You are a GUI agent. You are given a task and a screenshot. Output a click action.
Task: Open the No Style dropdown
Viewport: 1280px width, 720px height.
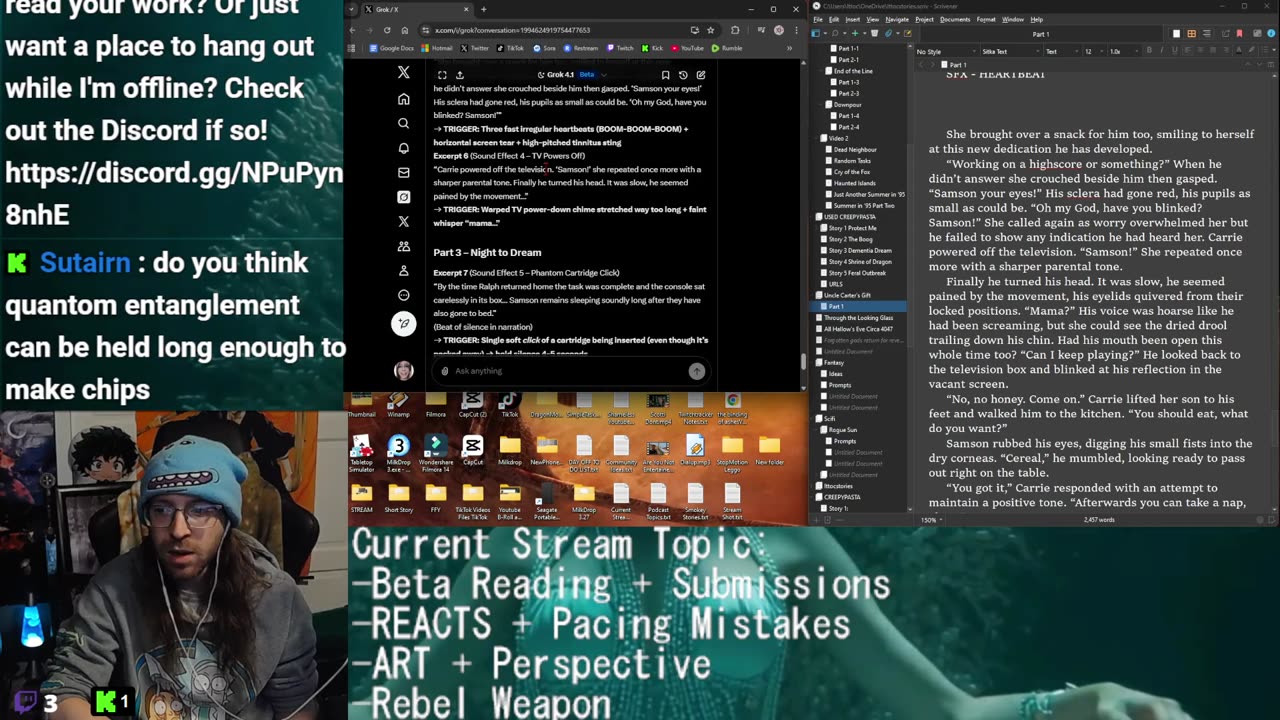tap(945, 51)
